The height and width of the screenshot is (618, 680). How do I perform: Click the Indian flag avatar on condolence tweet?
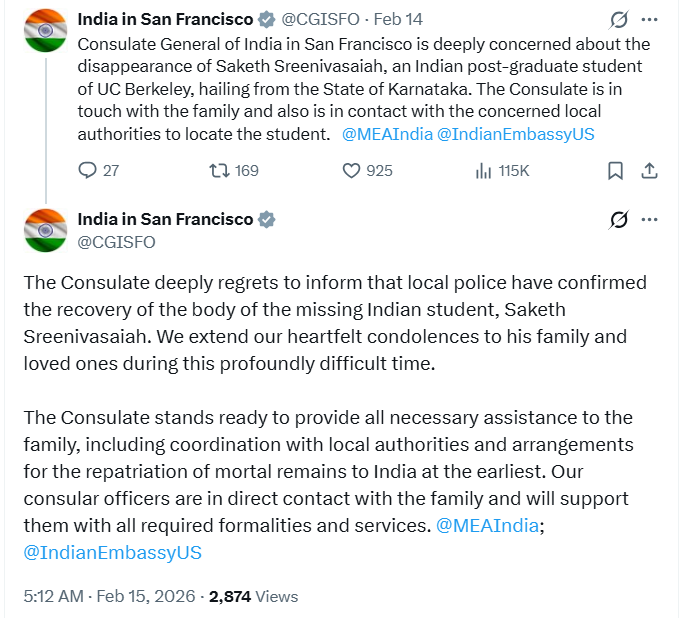click(x=44, y=231)
